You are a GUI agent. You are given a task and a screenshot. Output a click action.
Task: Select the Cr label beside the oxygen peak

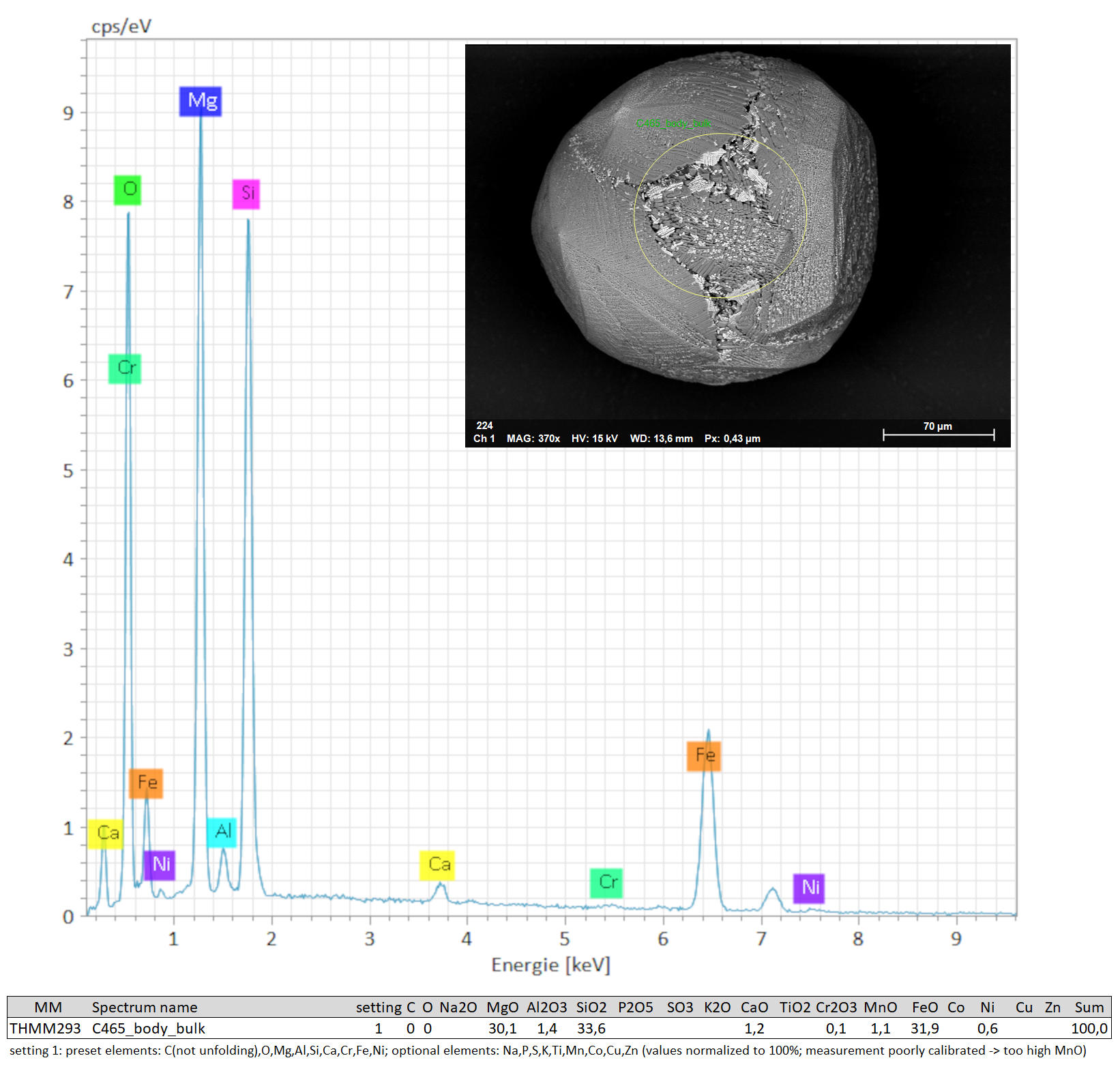point(125,368)
